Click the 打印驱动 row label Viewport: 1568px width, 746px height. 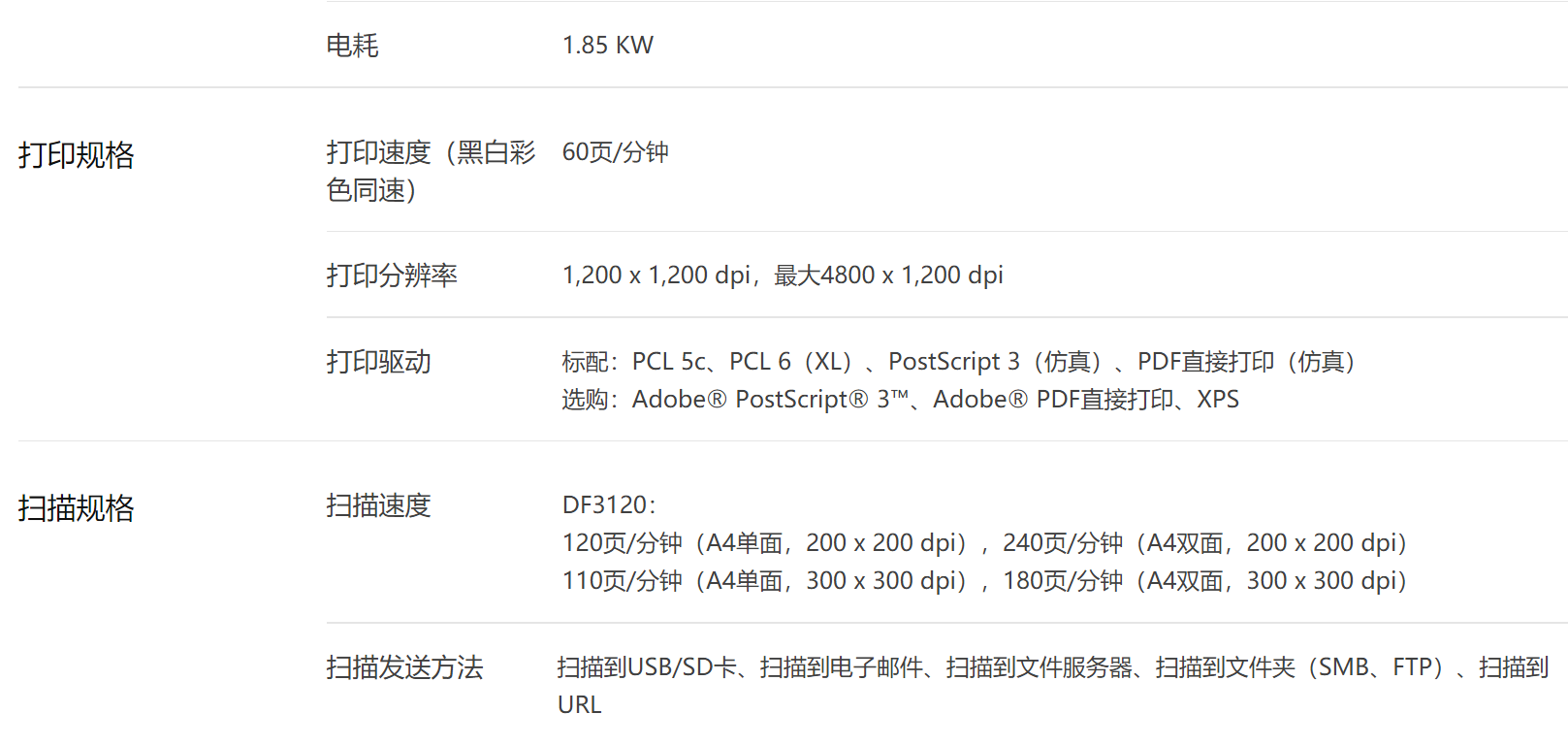[x=378, y=362]
